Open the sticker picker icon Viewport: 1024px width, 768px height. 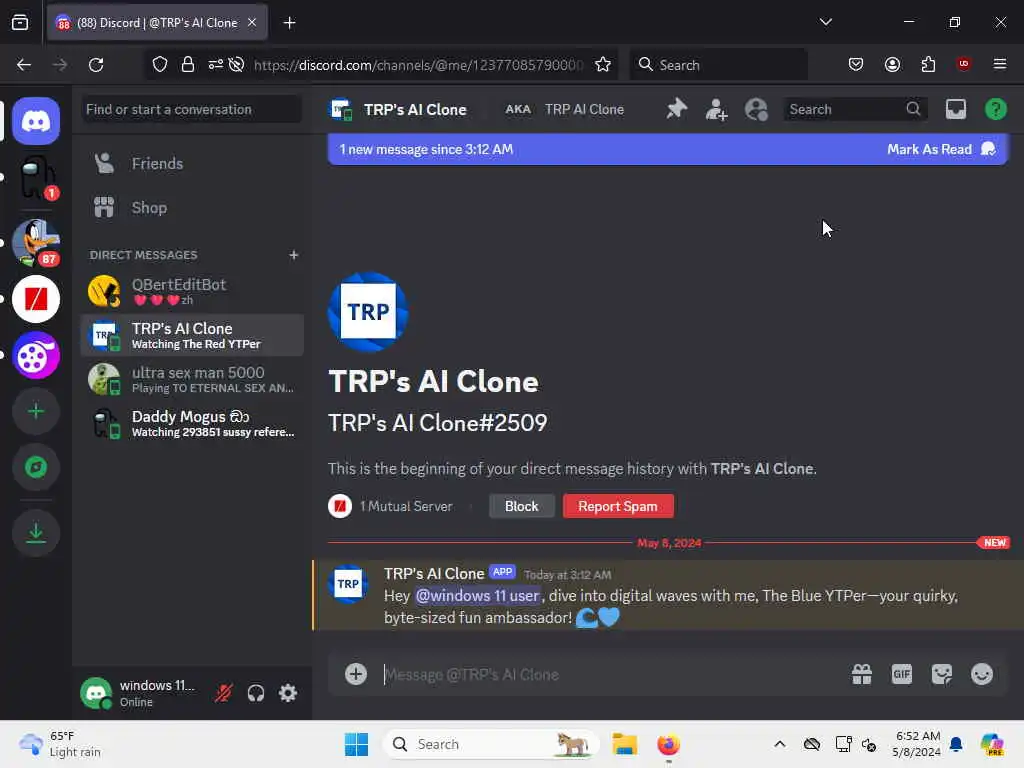click(942, 674)
